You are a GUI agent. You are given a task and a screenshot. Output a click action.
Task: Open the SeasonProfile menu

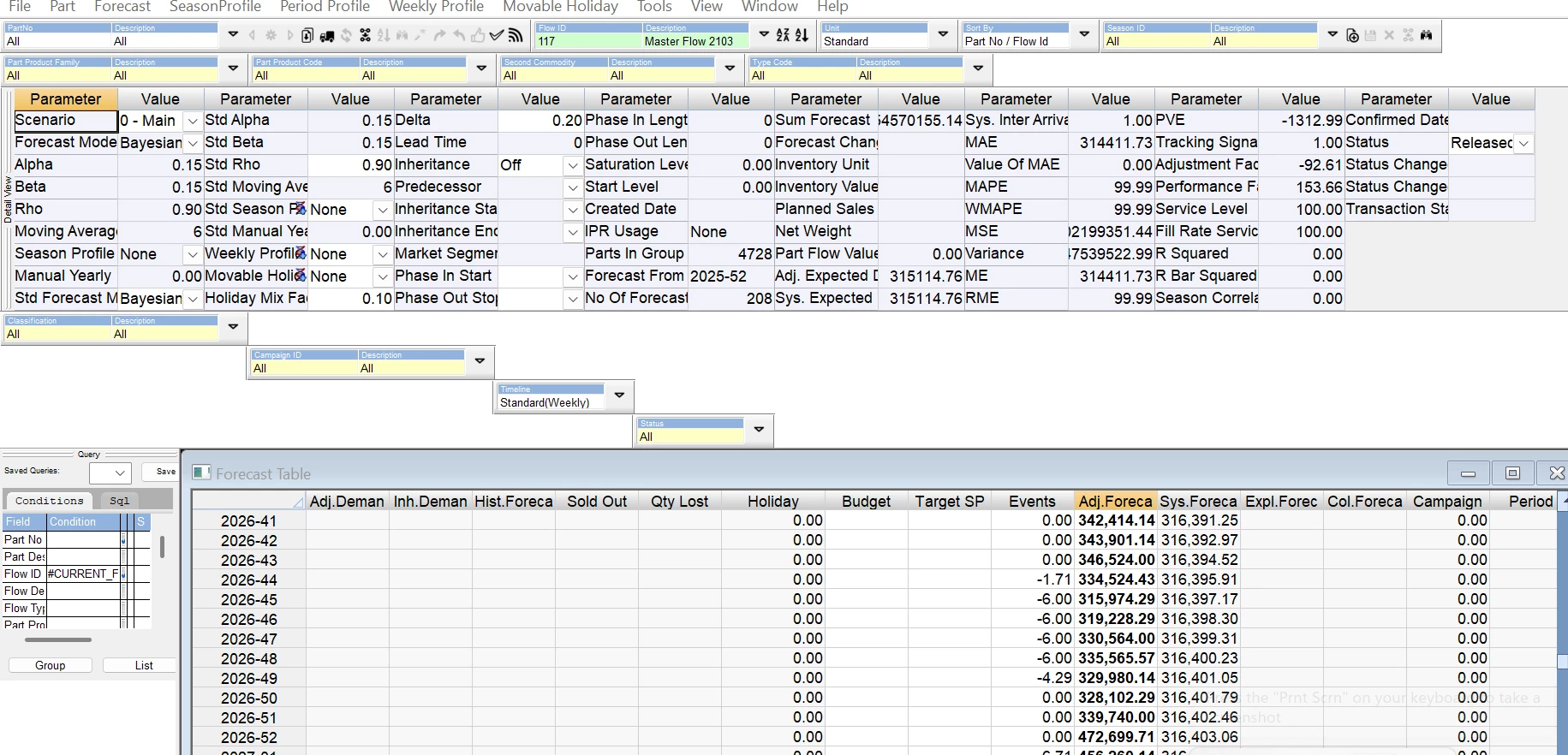click(x=215, y=7)
